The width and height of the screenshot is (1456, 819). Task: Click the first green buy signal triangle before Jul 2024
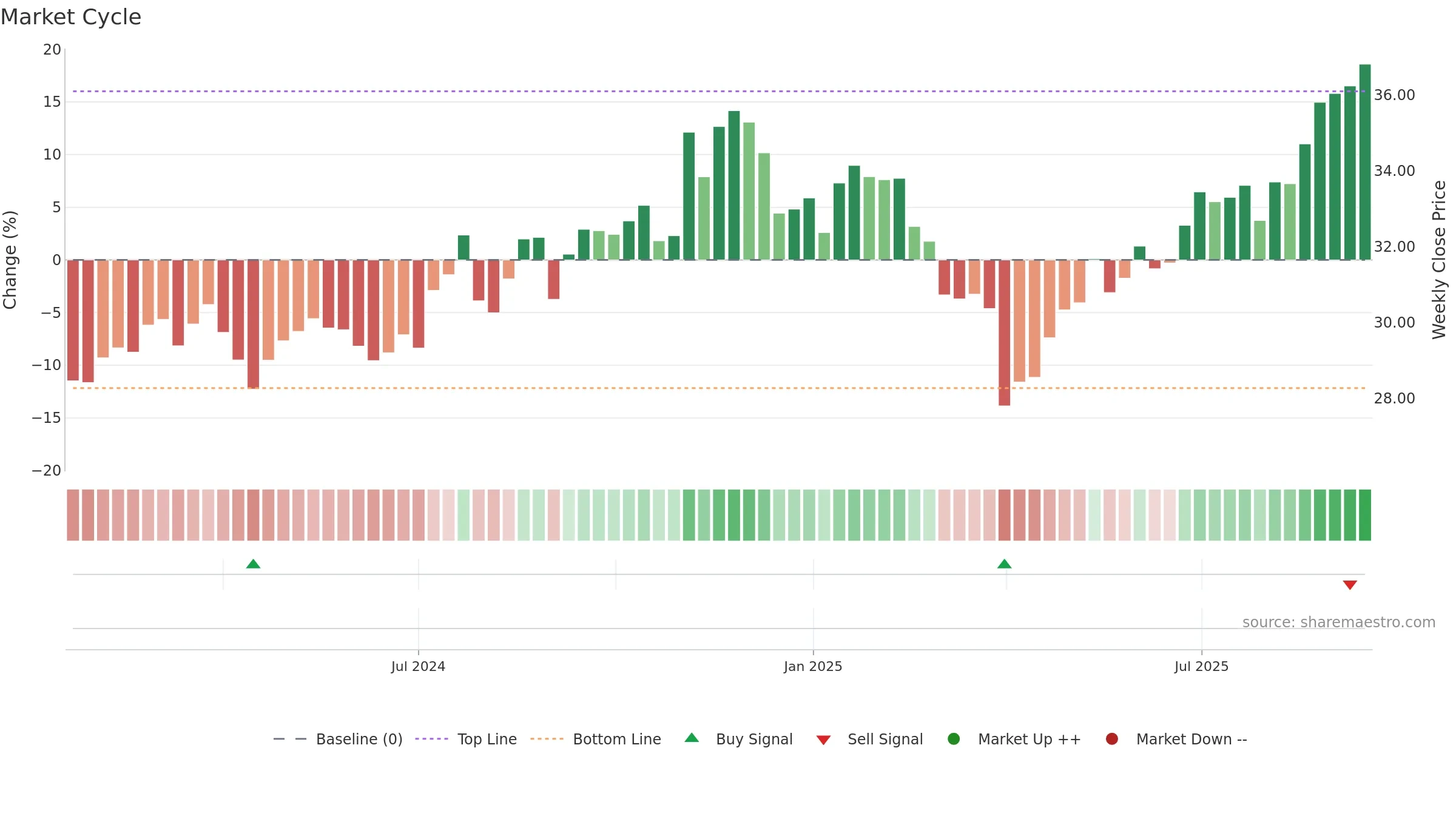253,564
